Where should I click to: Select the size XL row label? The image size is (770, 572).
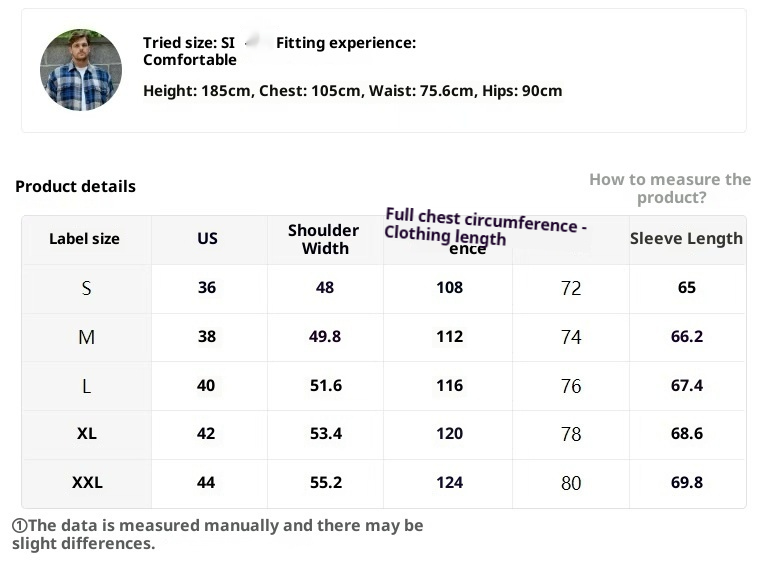point(86,434)
